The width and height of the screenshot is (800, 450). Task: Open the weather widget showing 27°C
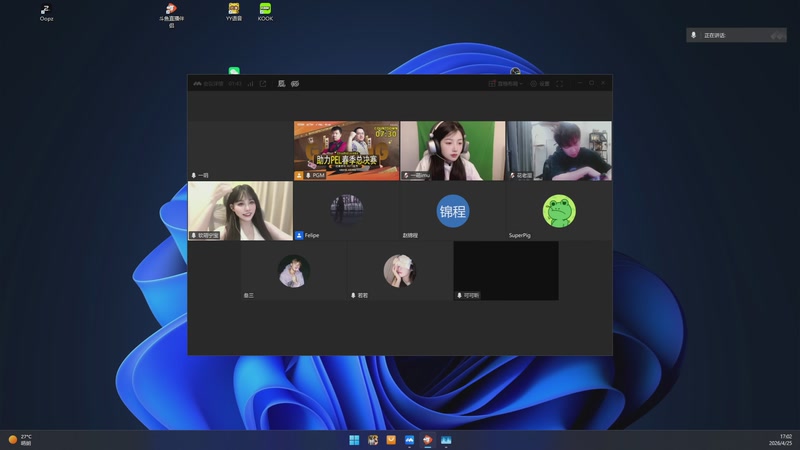tap(20, 440)
